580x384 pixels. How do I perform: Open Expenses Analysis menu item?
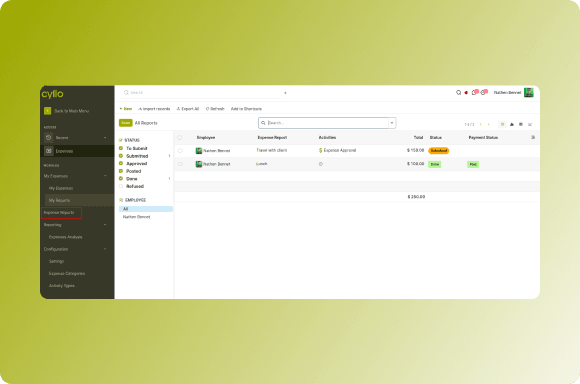tap(65, 237)
